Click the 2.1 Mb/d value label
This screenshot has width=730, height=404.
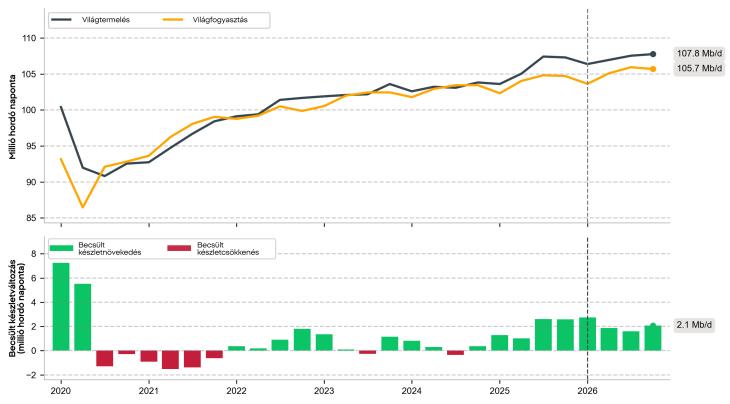[694, 325]
